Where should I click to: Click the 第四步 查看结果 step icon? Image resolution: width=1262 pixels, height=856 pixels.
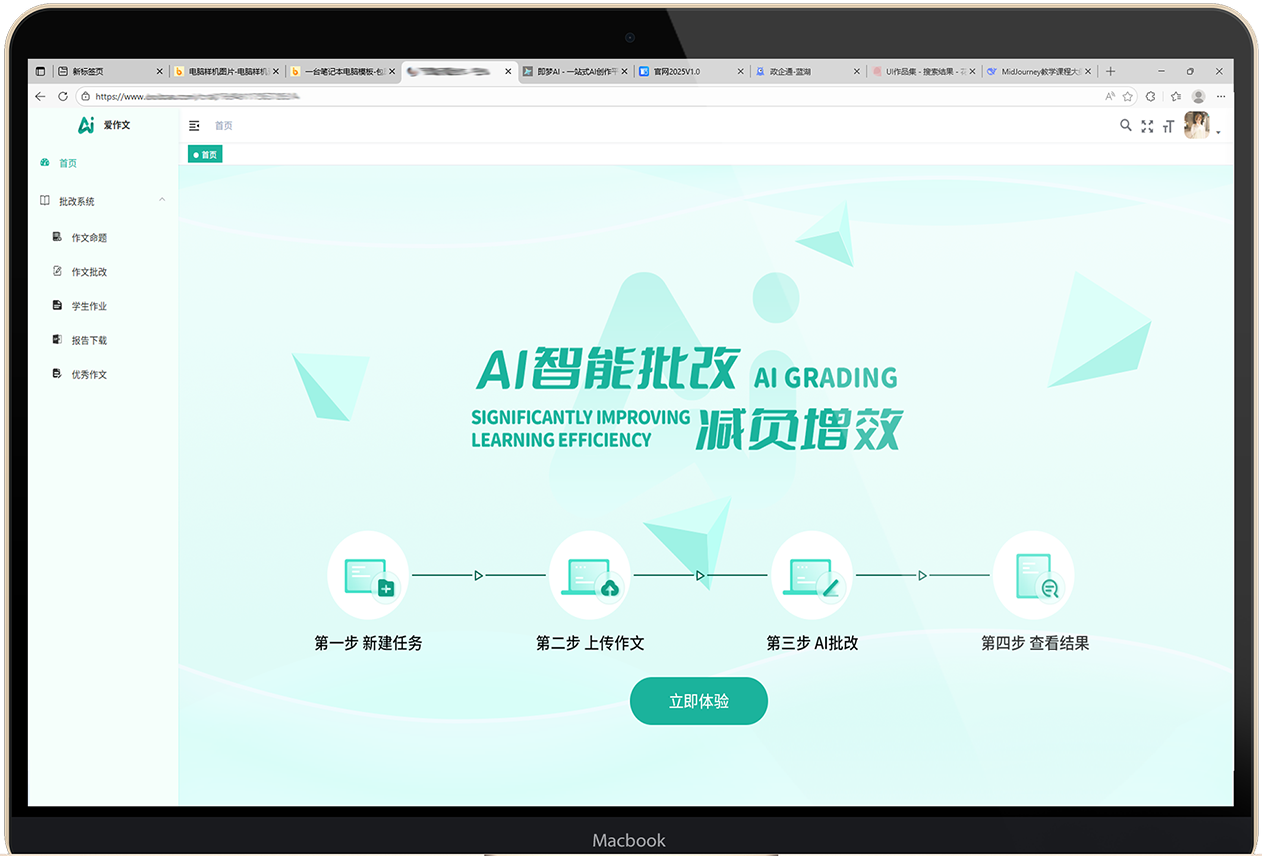pyautogui.click(x=1033, y=576)
